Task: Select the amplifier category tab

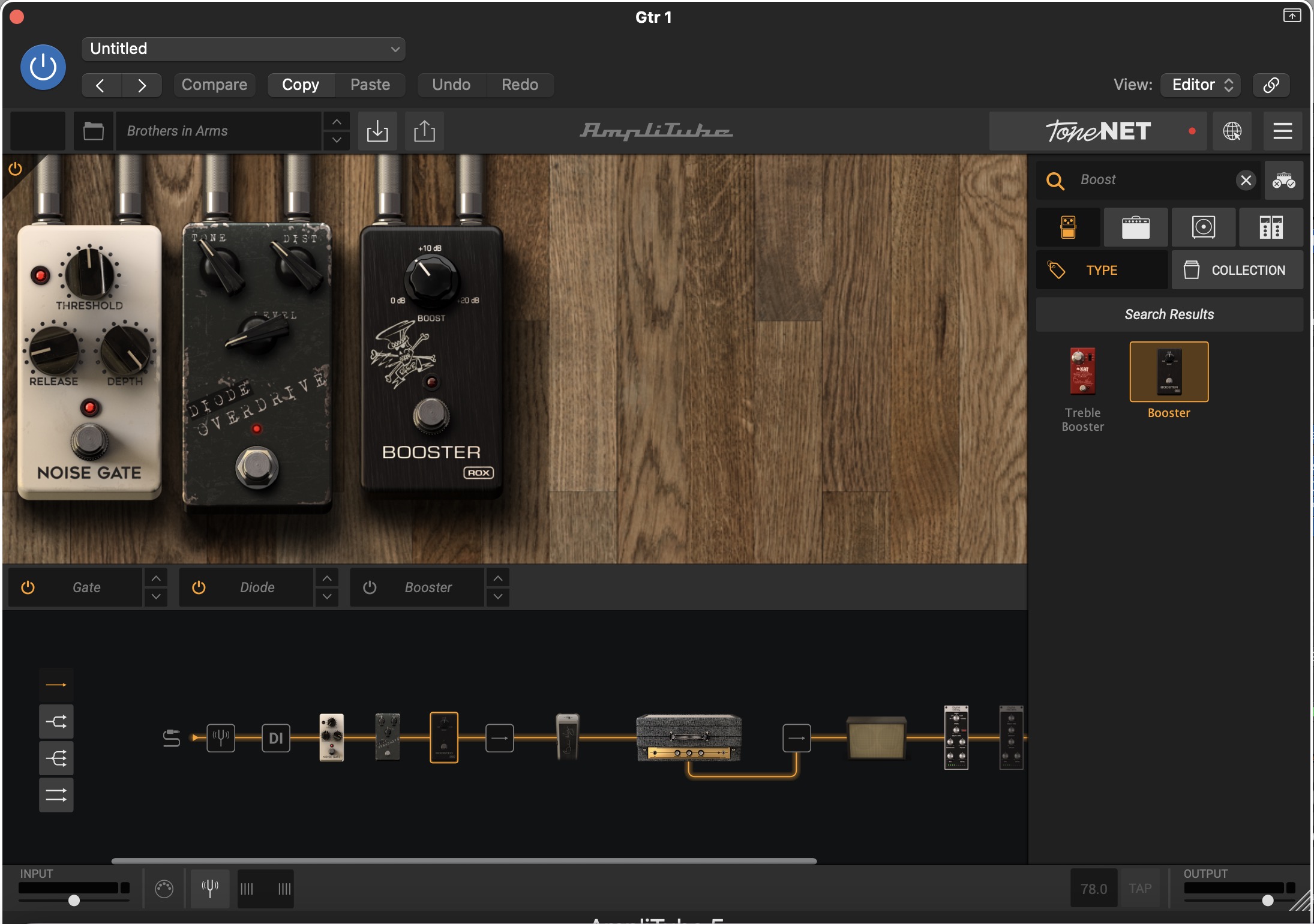Action: (x=1136, y=227)
